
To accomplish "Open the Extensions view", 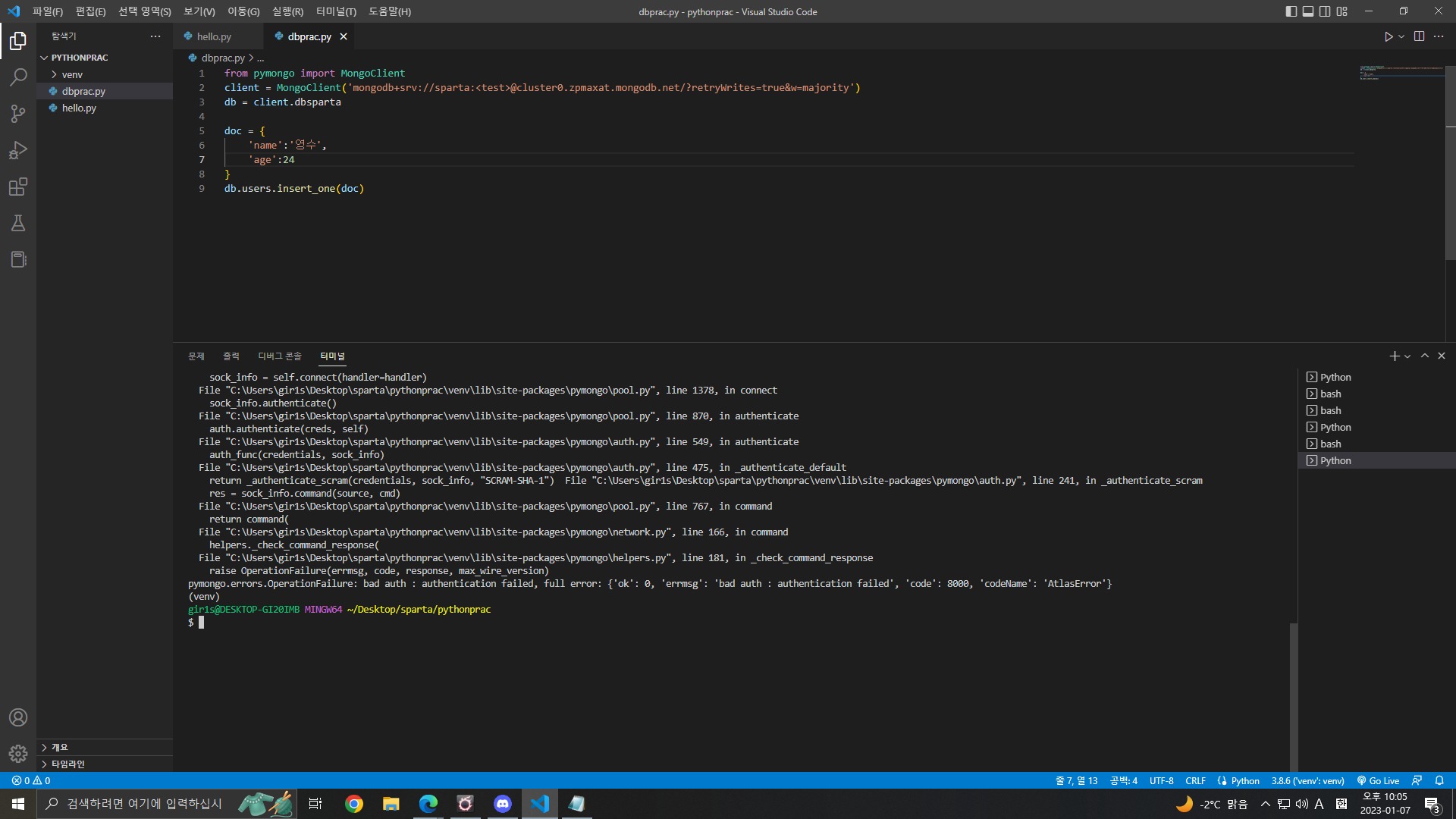I will click(x=18, y=187).
